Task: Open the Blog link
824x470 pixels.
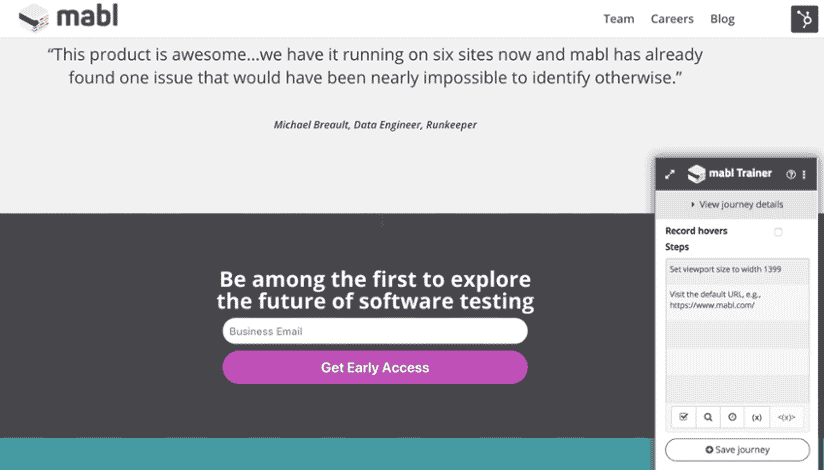Action: (722, 19)
